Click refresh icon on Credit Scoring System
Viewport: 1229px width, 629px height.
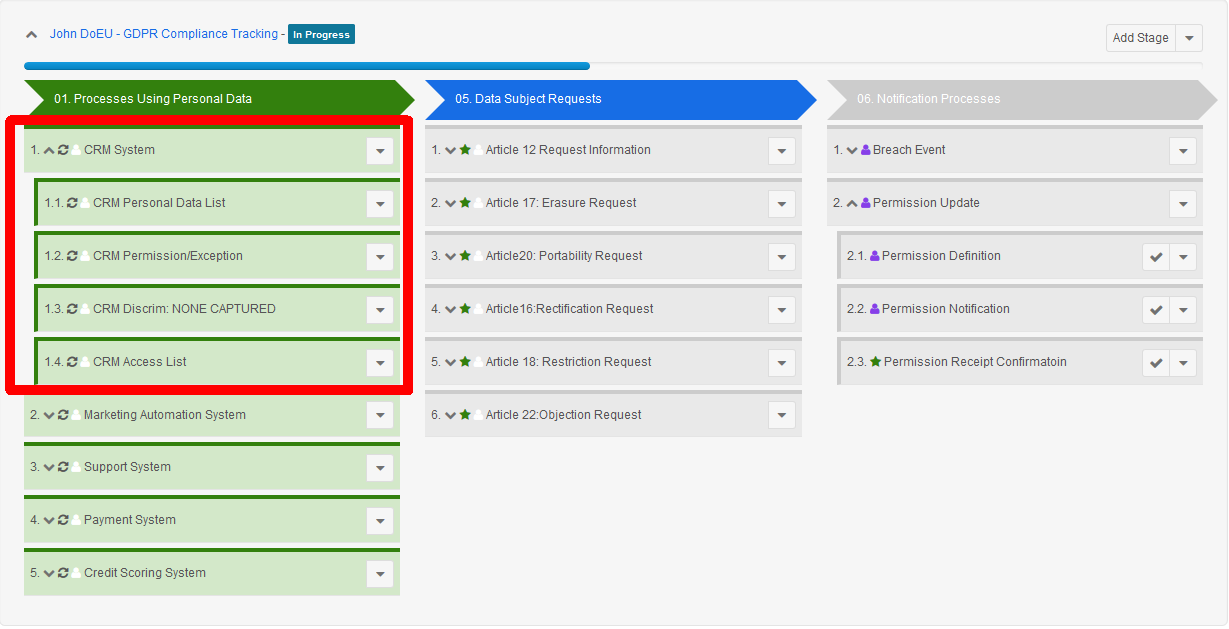coord(63,573)
